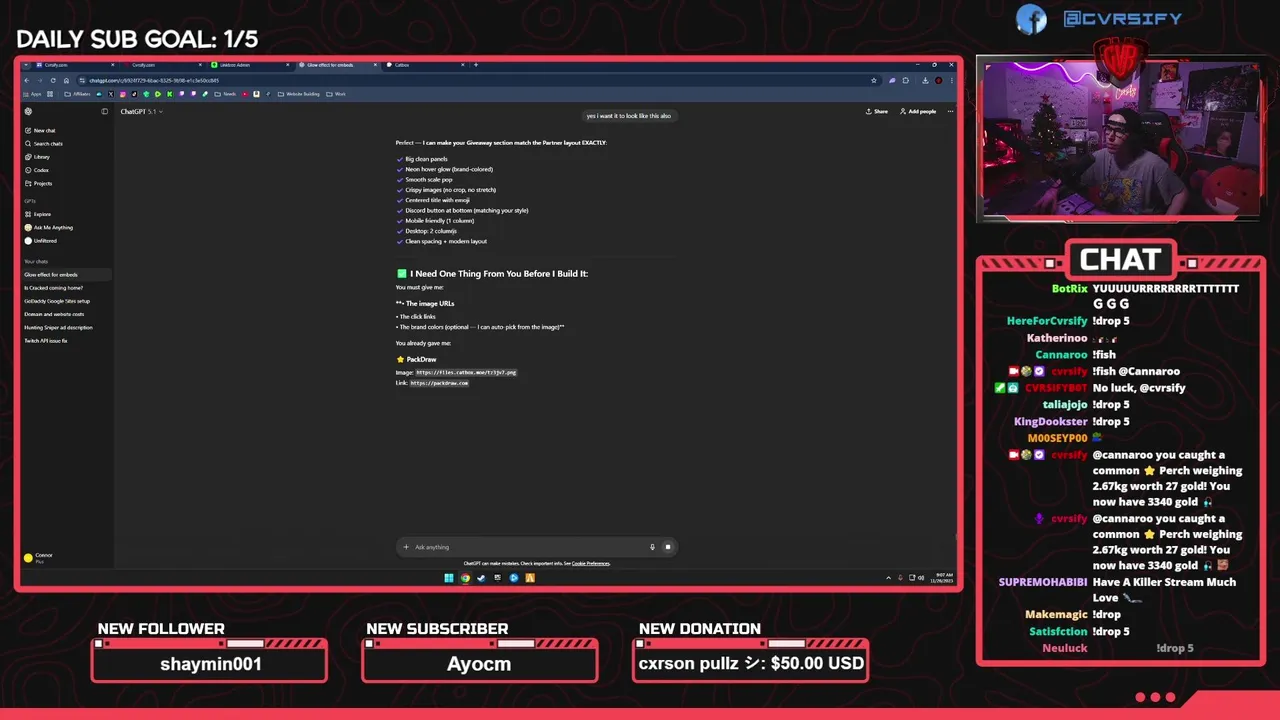Click the Steam taskbar icon

click(x=481, y=578)
